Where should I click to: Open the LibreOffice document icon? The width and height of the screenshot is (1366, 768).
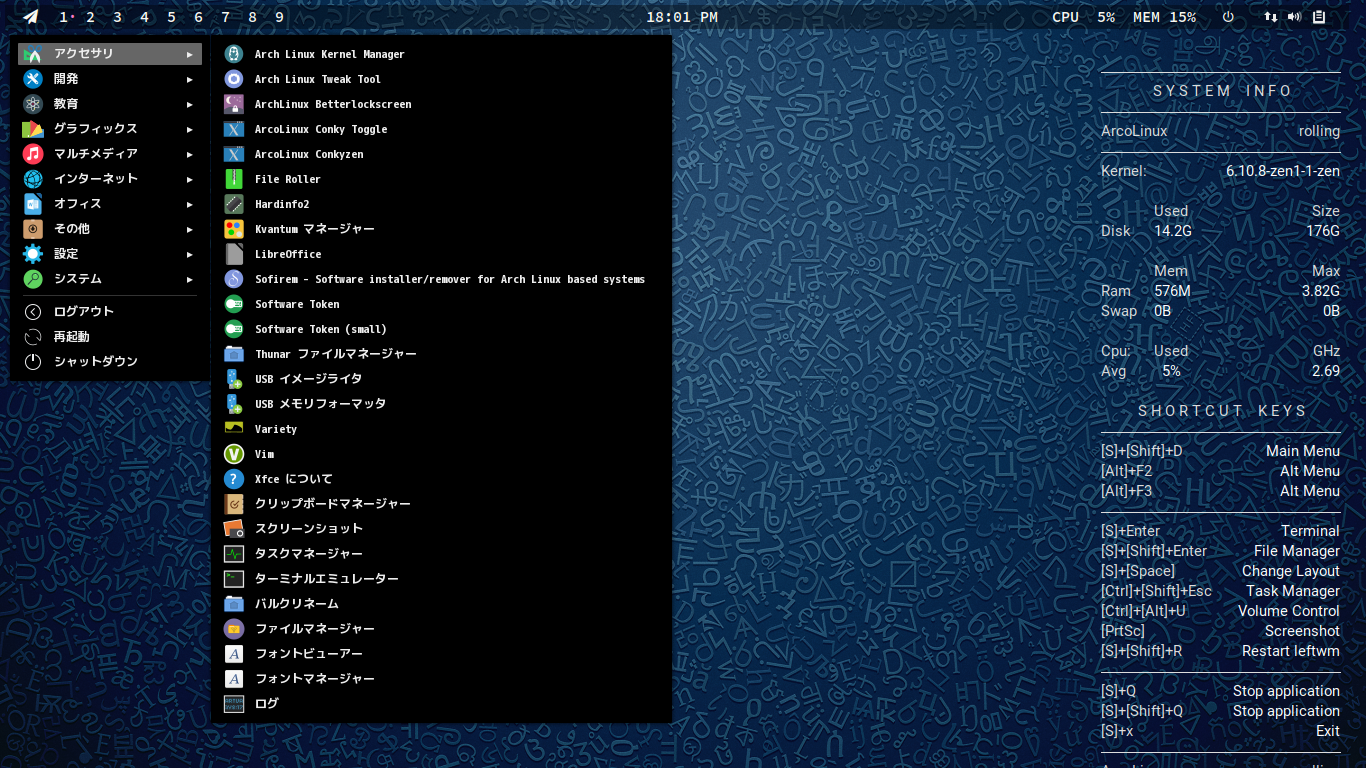(x=234, y=254)
